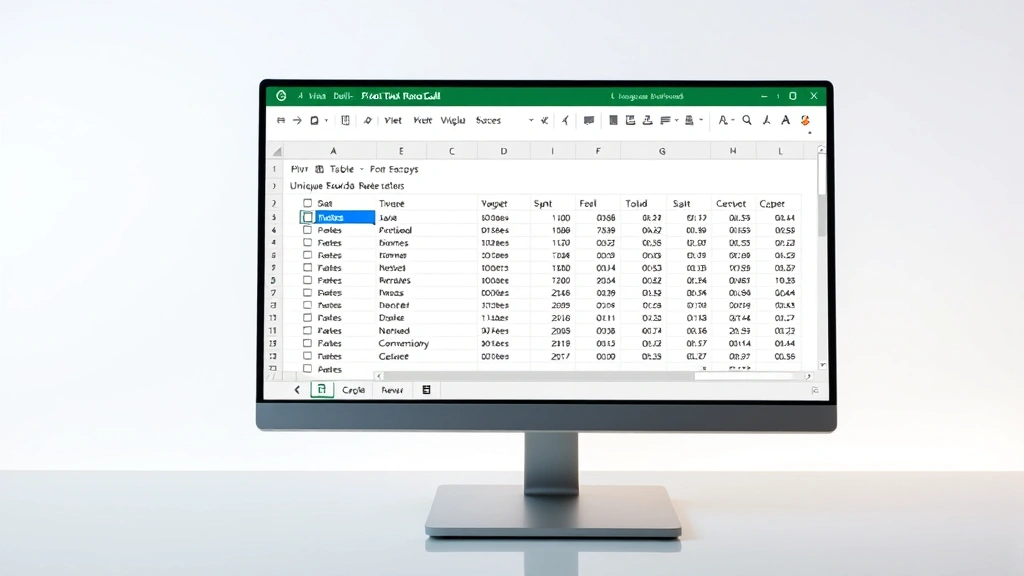Open the search magnifier icon
Viewport: 1024px width, 576px height.
click(x=745, y=120)
